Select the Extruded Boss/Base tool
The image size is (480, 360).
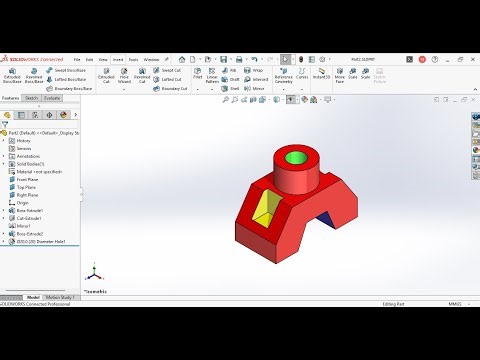(x=12, y=75)
